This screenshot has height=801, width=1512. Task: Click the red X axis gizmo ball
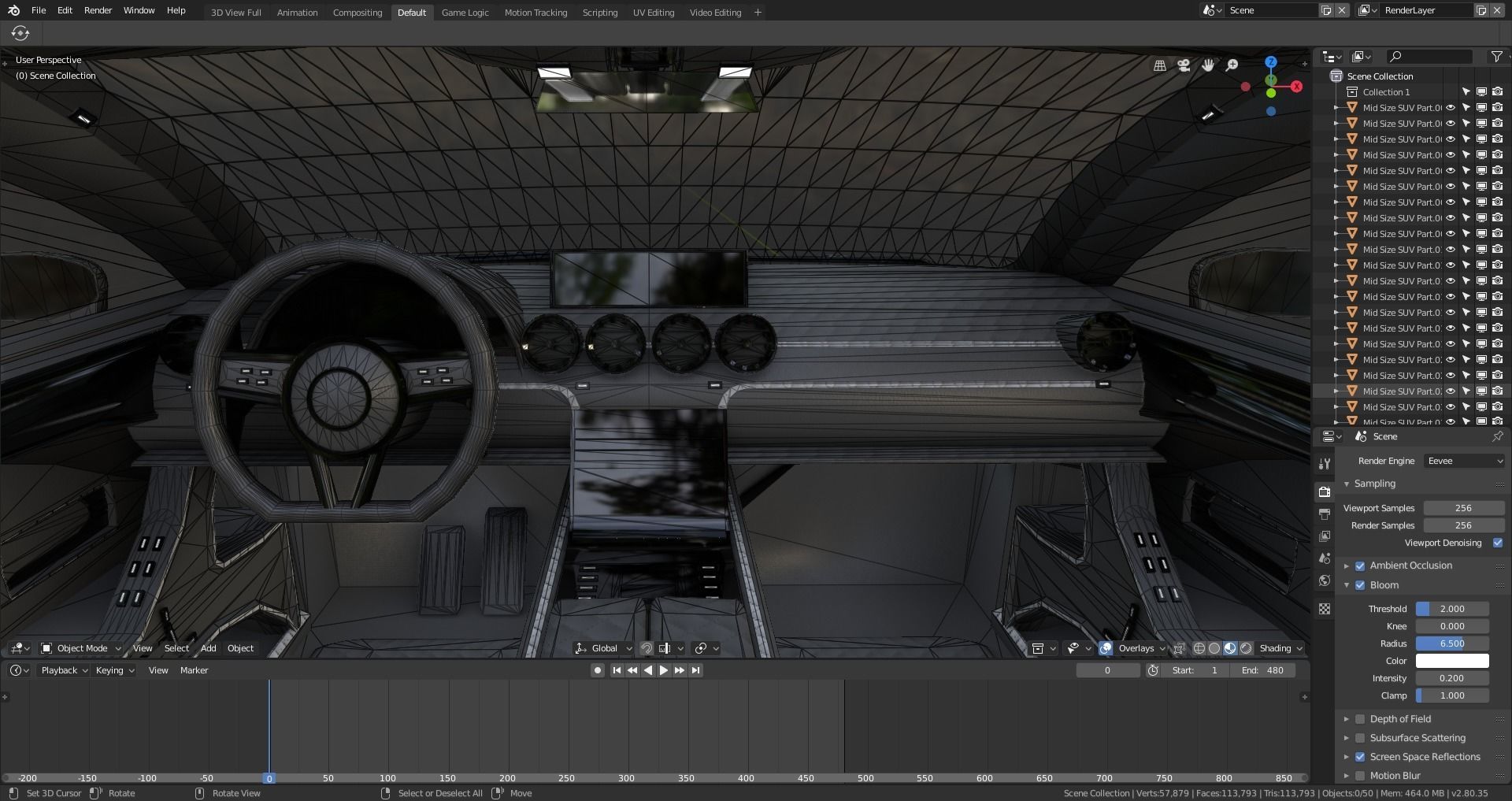1296,87
